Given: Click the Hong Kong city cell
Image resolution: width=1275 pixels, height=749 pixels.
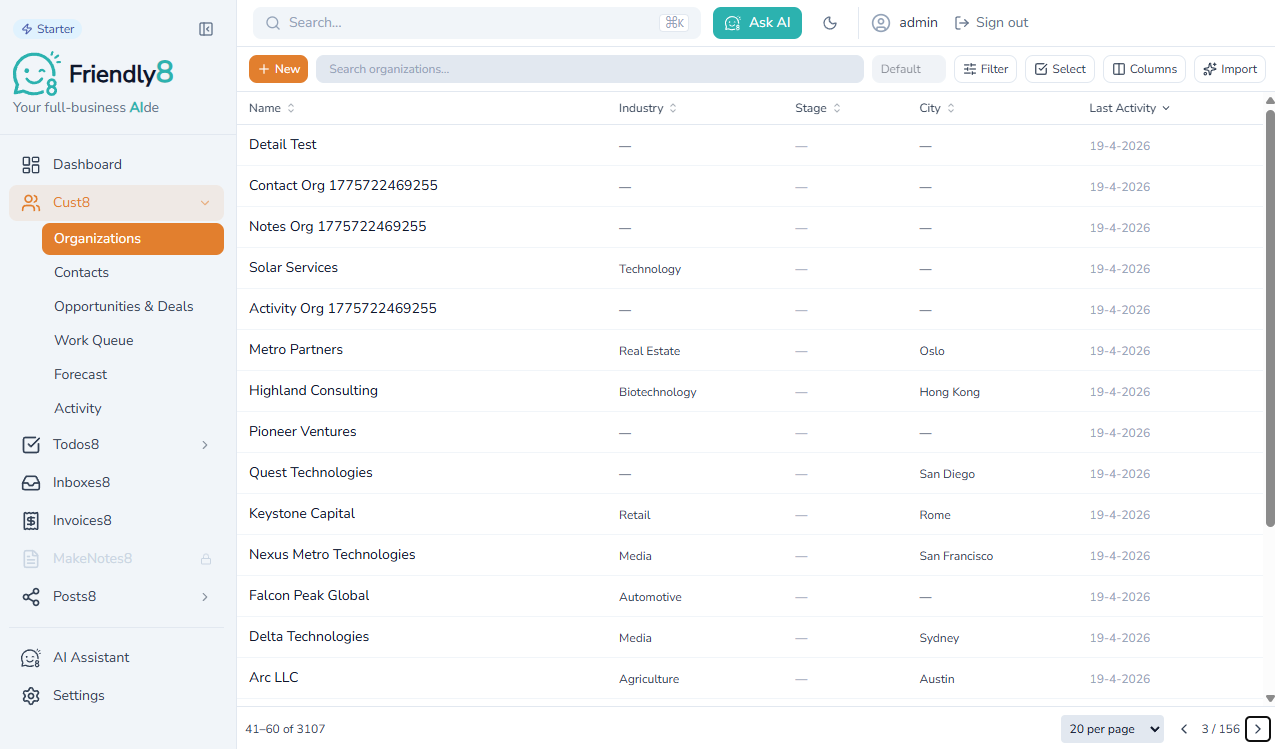Looking at the screenshot, I should point(949,392).
